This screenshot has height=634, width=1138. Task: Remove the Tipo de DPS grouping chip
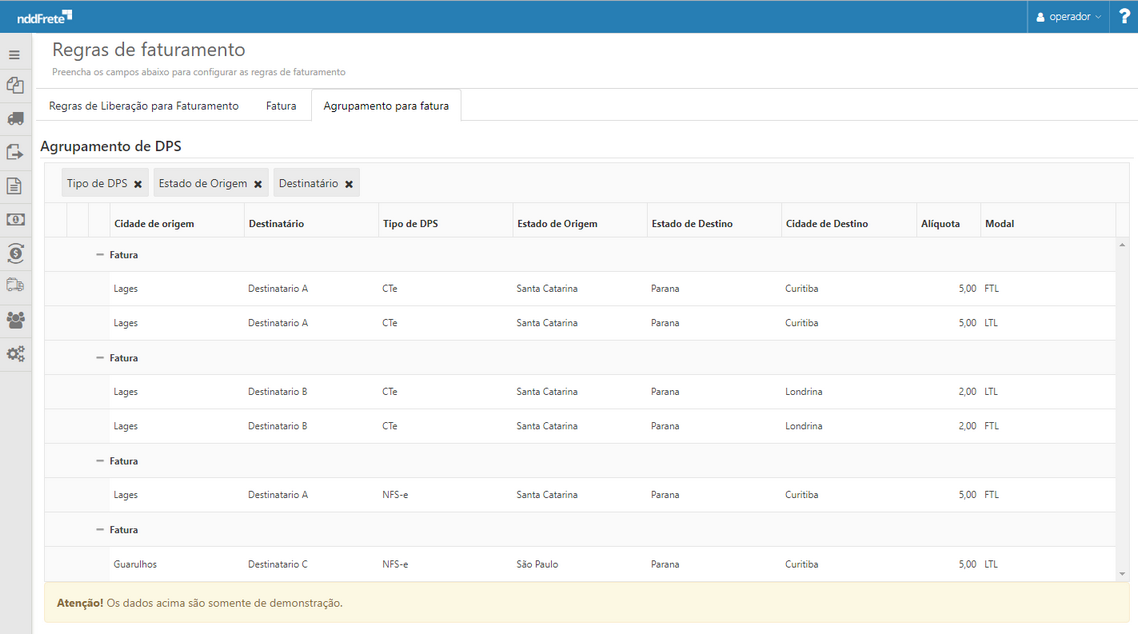(138, 184)
